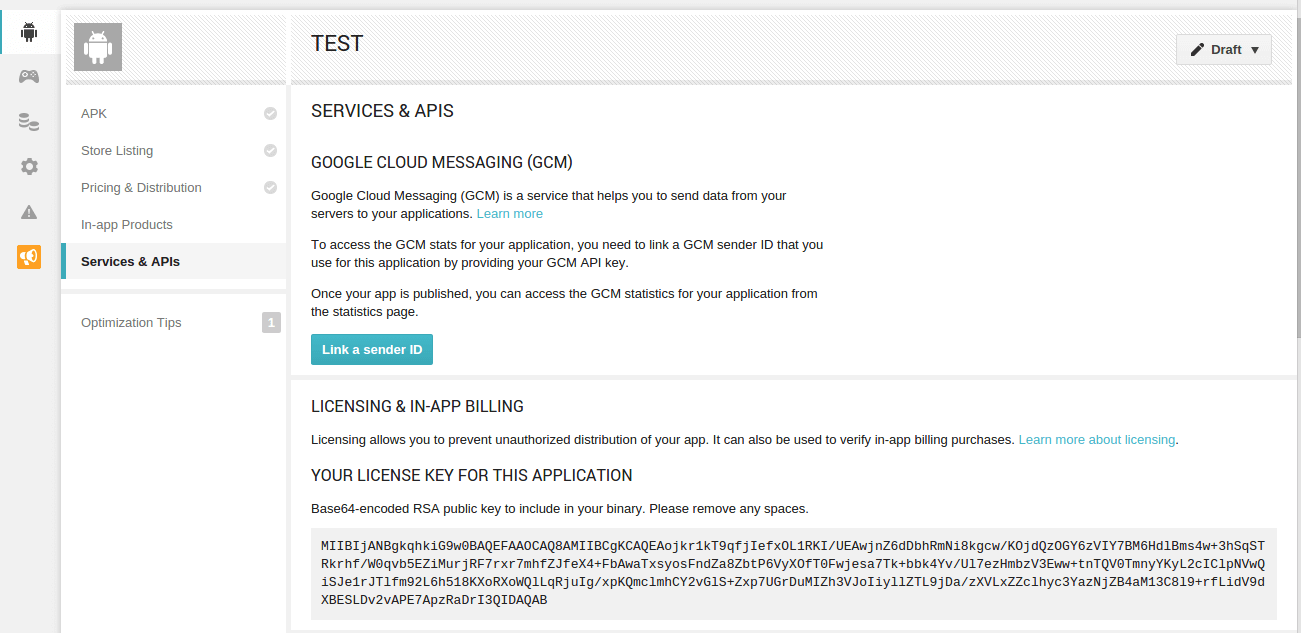1301x633 pixels.
Task: Click the TEST app Android thumbnail
Action: (98, 47)
